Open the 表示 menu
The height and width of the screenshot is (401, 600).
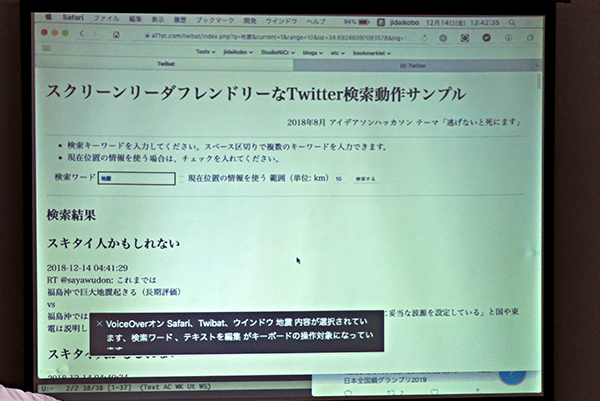point(157,19)
